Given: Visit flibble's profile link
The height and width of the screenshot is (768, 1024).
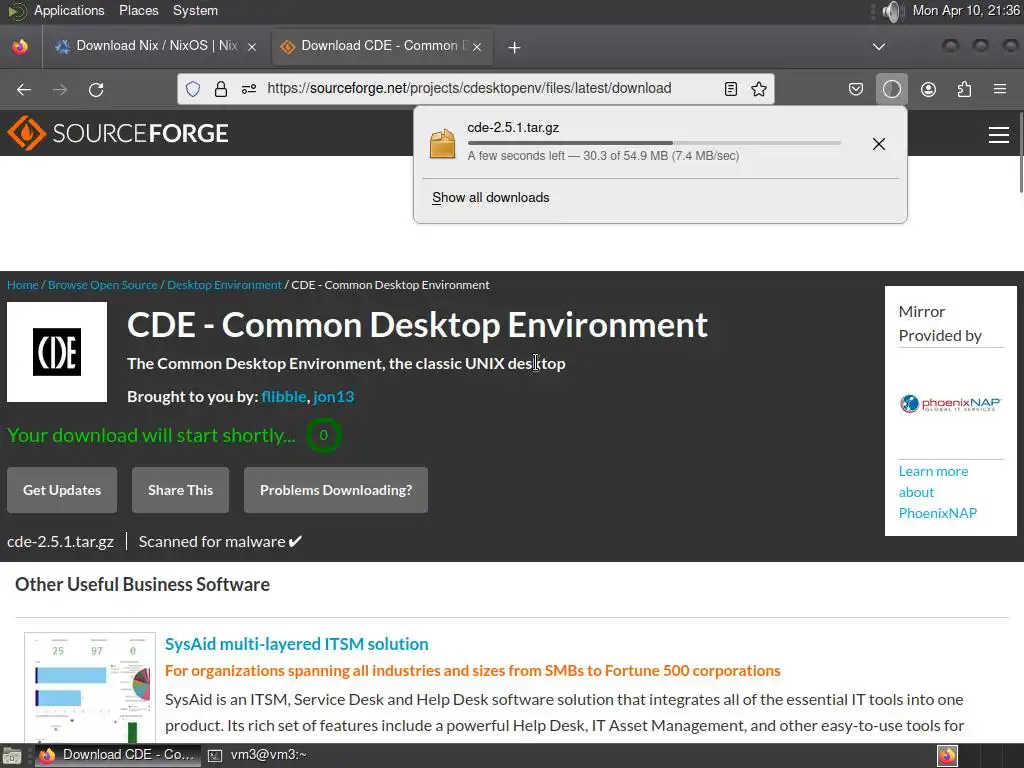Looking at the screenshot, I should [x=283, y=397].
